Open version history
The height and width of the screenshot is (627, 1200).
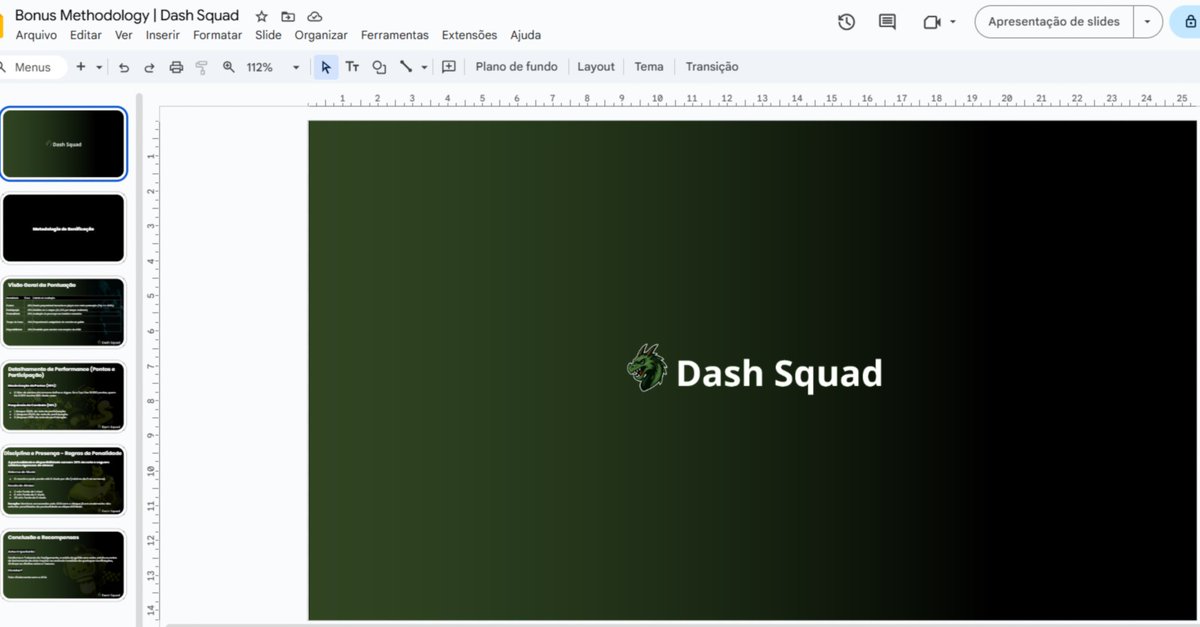point(846,21)
